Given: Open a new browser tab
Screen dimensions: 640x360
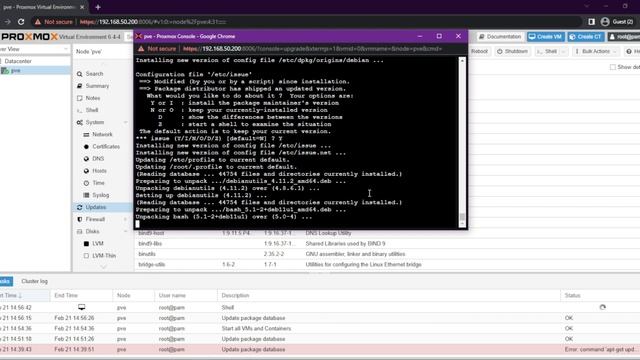Looking at the screenshot, I should (x=98, y=7).
